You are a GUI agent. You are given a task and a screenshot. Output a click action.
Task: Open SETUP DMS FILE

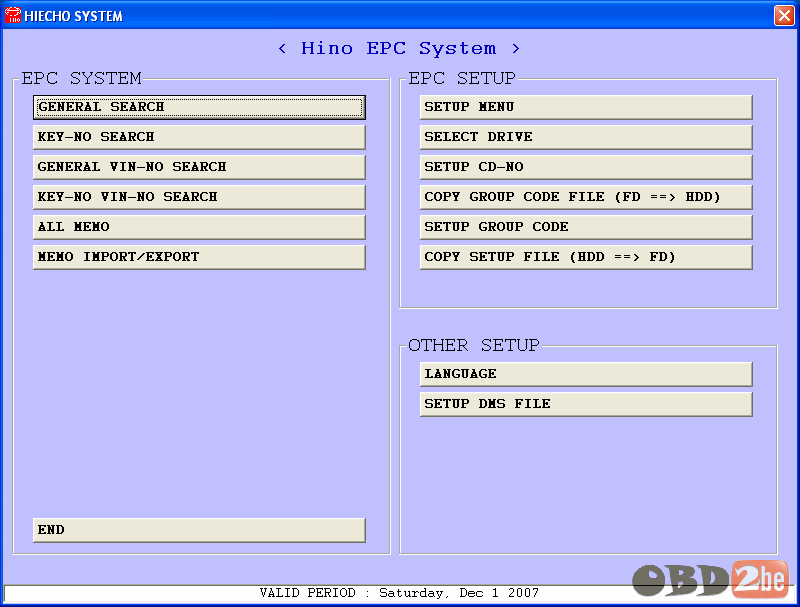coord(586,404)
